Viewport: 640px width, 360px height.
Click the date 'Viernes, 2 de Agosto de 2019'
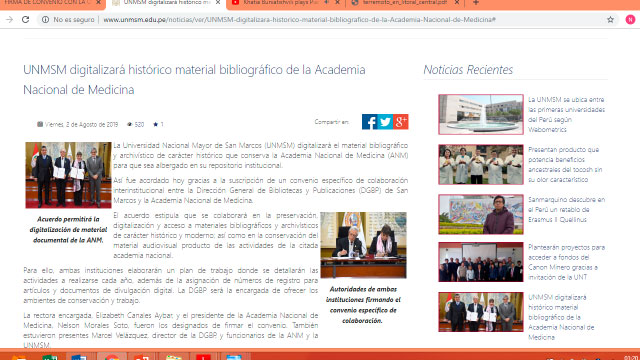point(81,124)
